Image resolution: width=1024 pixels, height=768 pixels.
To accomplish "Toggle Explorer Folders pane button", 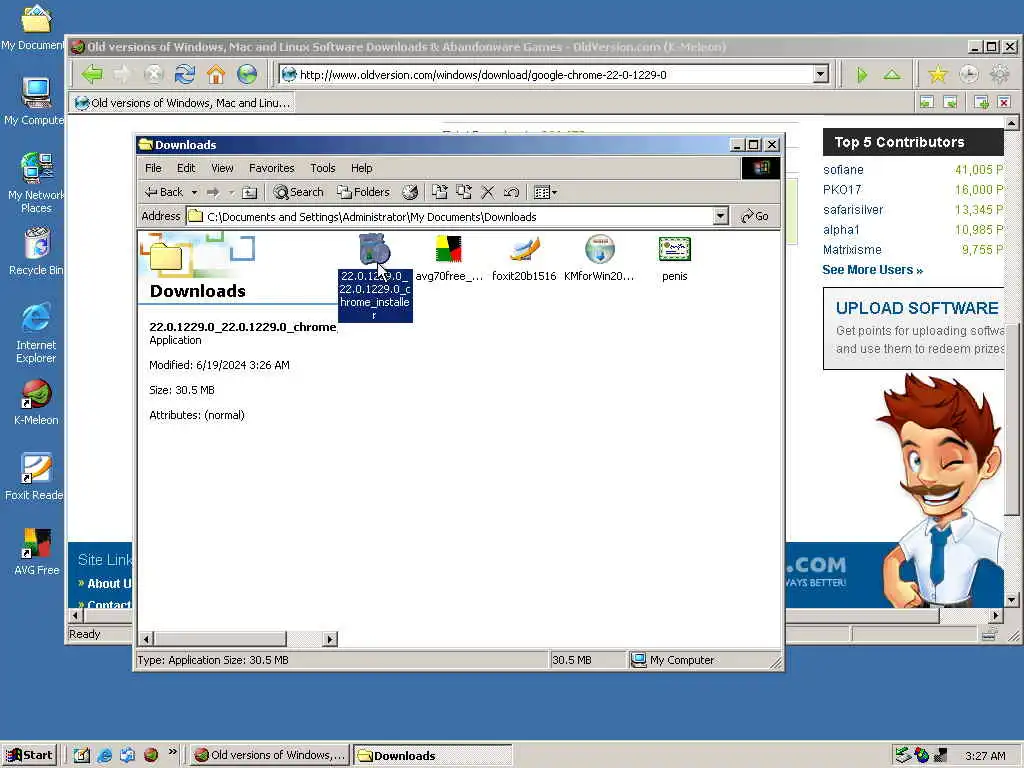I will [x=363, y=192].
